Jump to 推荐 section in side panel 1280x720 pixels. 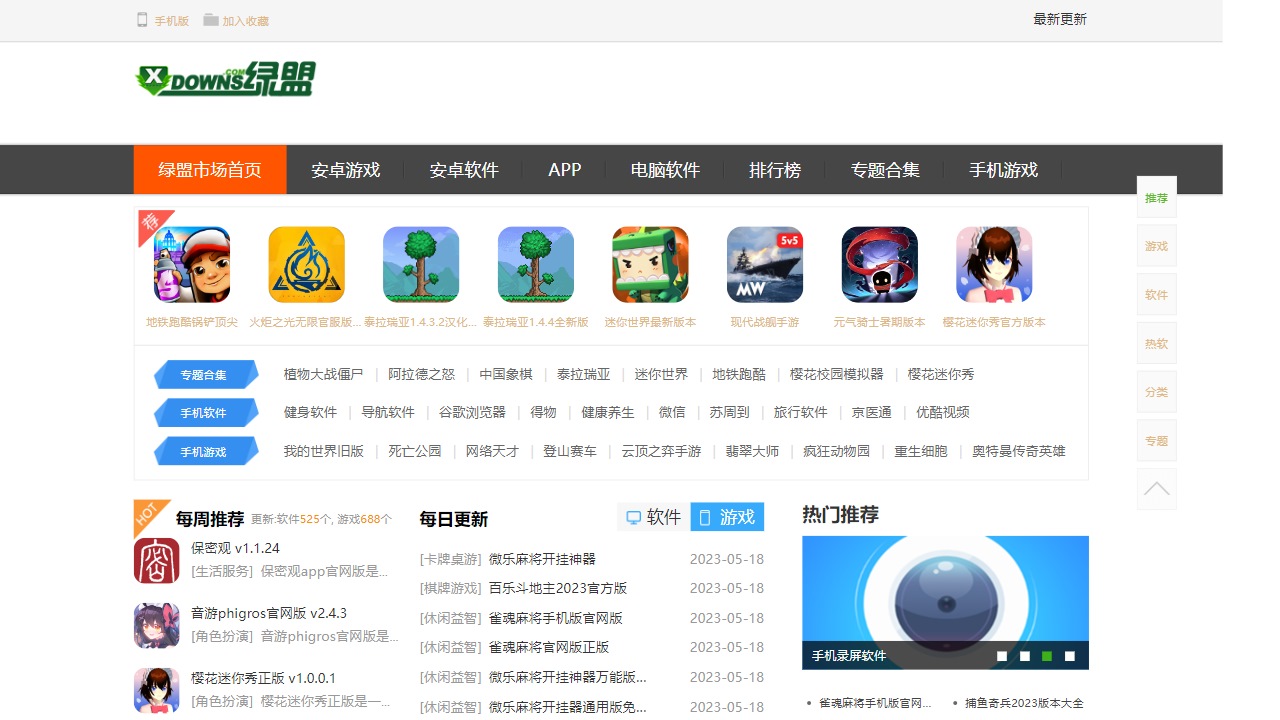pos(1157,197)
